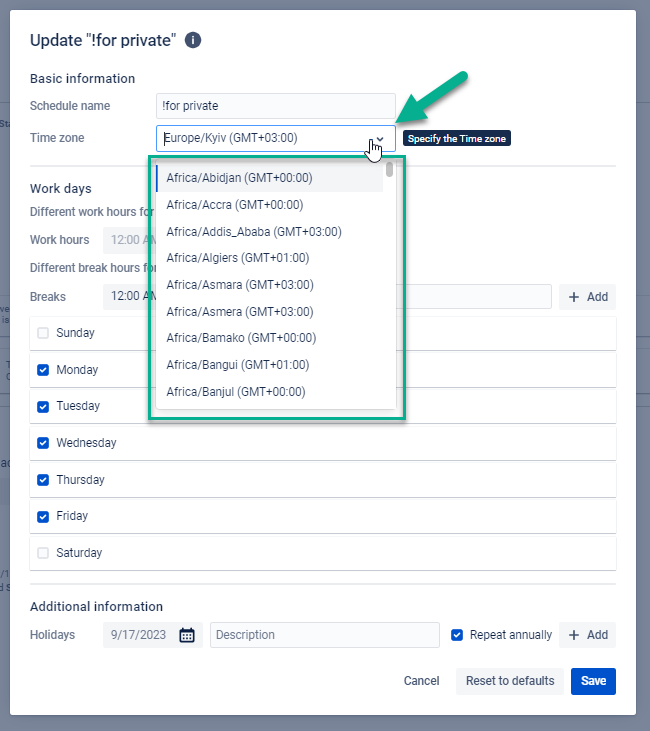Choose Africa/Accra (GMT+00:00) time zone
Image resolution: width=650 pixels, height=731 pixels.
[x=235, y=205]
